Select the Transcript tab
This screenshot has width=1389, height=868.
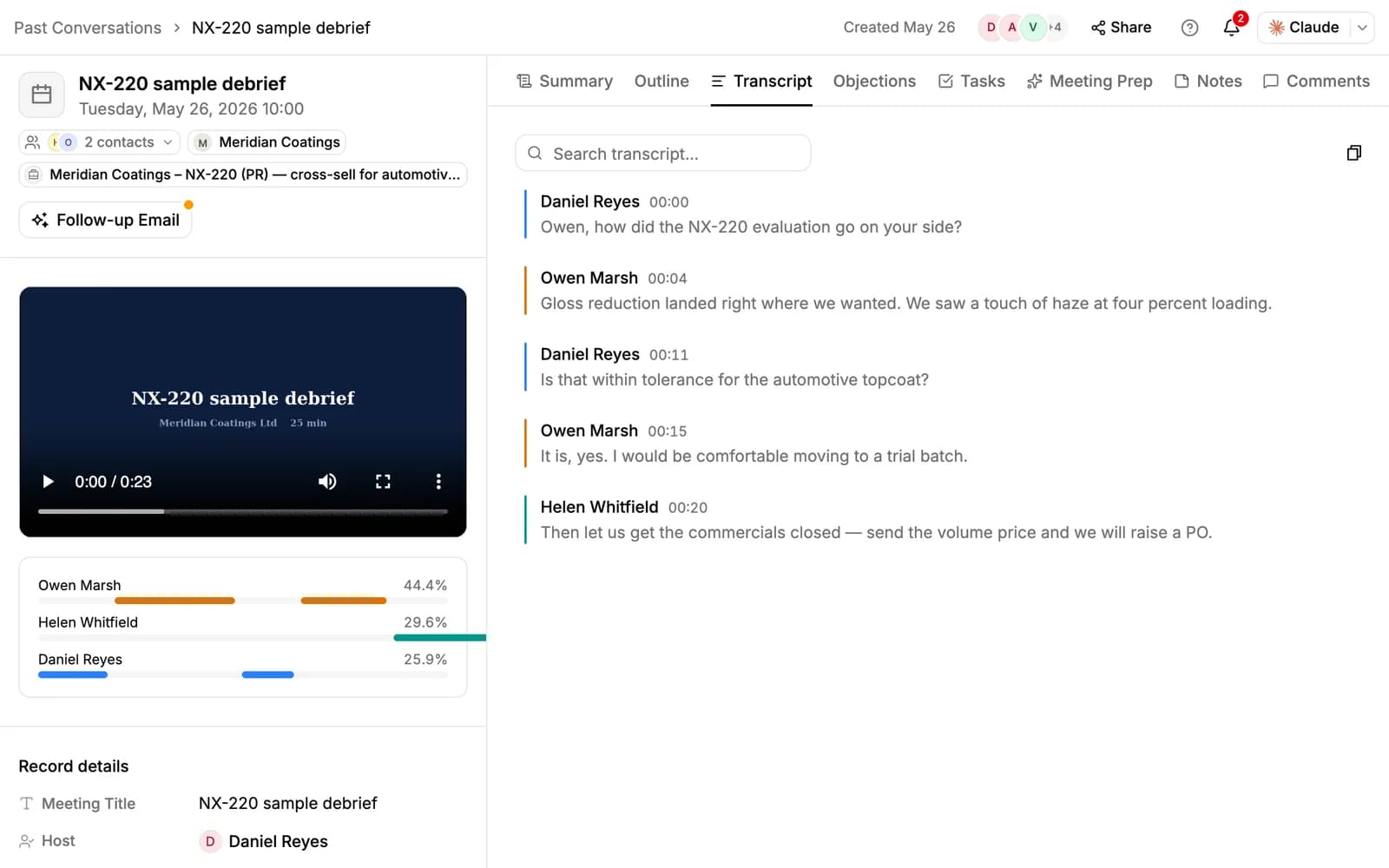[761, 81]
